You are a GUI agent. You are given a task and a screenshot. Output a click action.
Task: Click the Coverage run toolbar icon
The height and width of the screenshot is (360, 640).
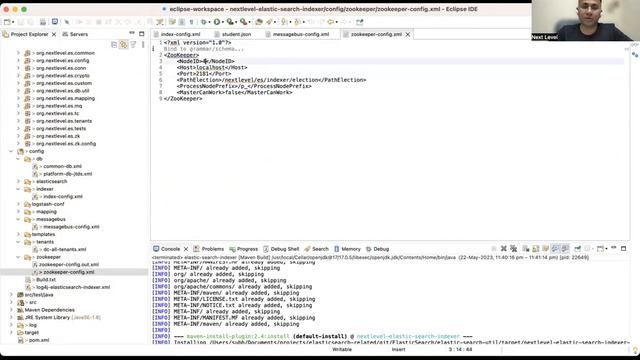coord(230,22)
